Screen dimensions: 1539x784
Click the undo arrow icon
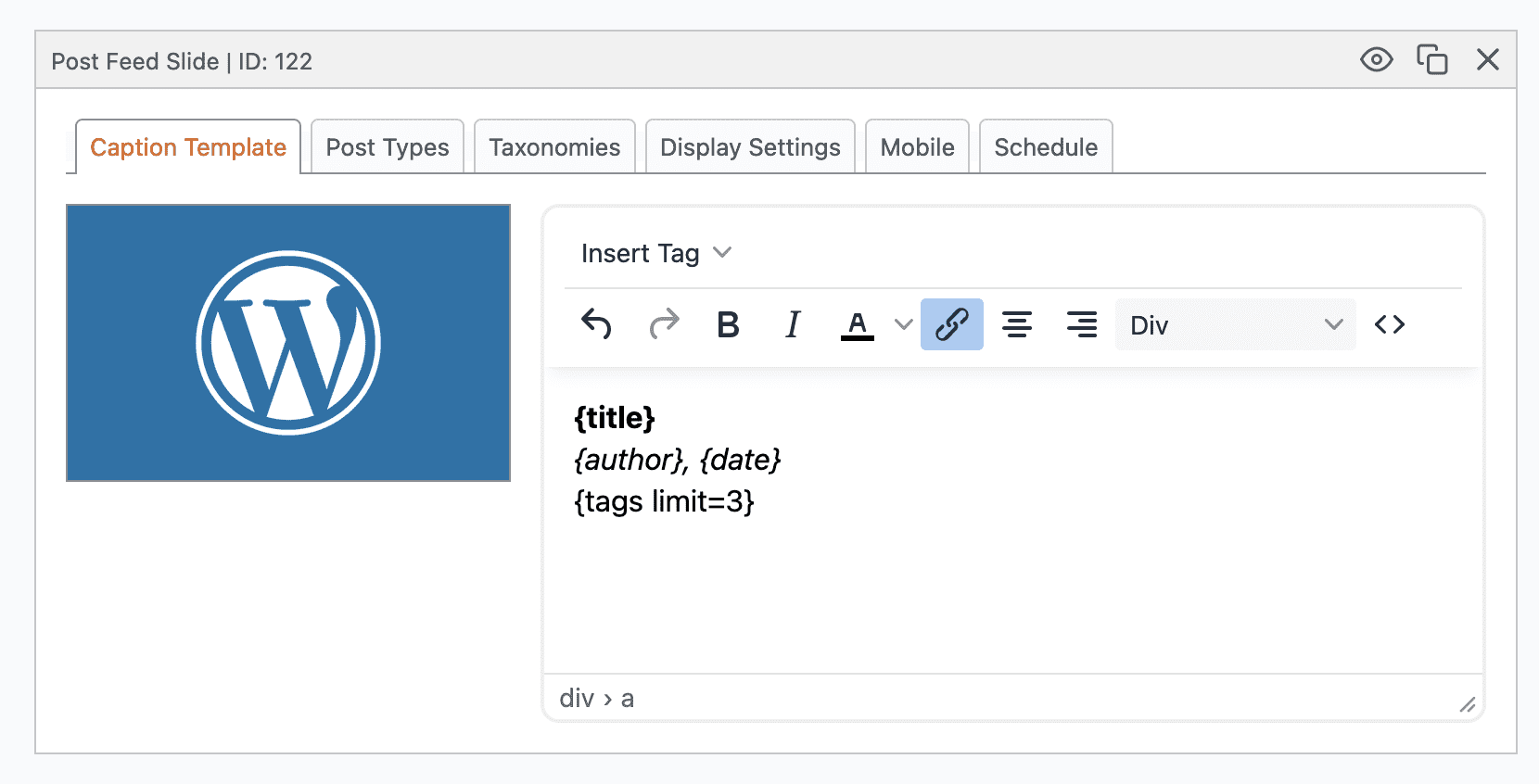596,324
